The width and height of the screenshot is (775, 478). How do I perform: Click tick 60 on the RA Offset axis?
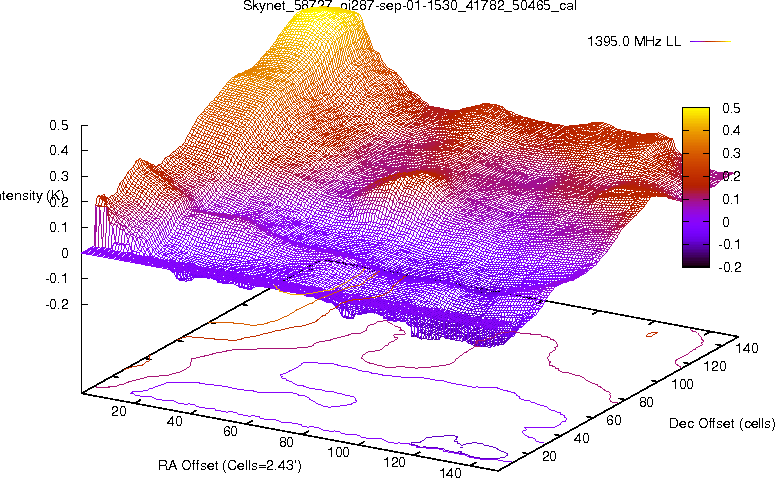(230, 431)
